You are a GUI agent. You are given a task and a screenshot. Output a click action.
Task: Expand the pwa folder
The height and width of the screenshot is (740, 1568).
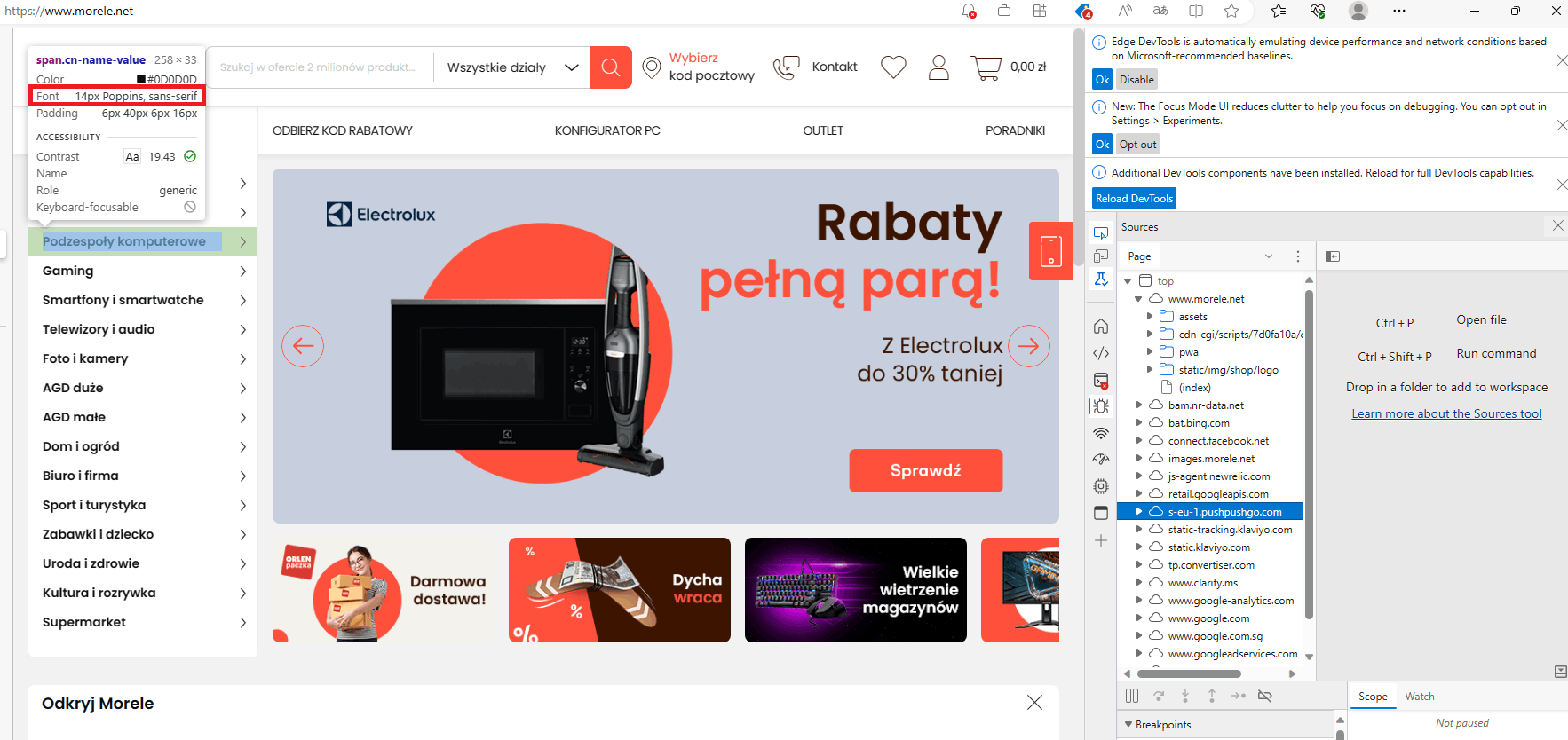[x=1149, y=352]
